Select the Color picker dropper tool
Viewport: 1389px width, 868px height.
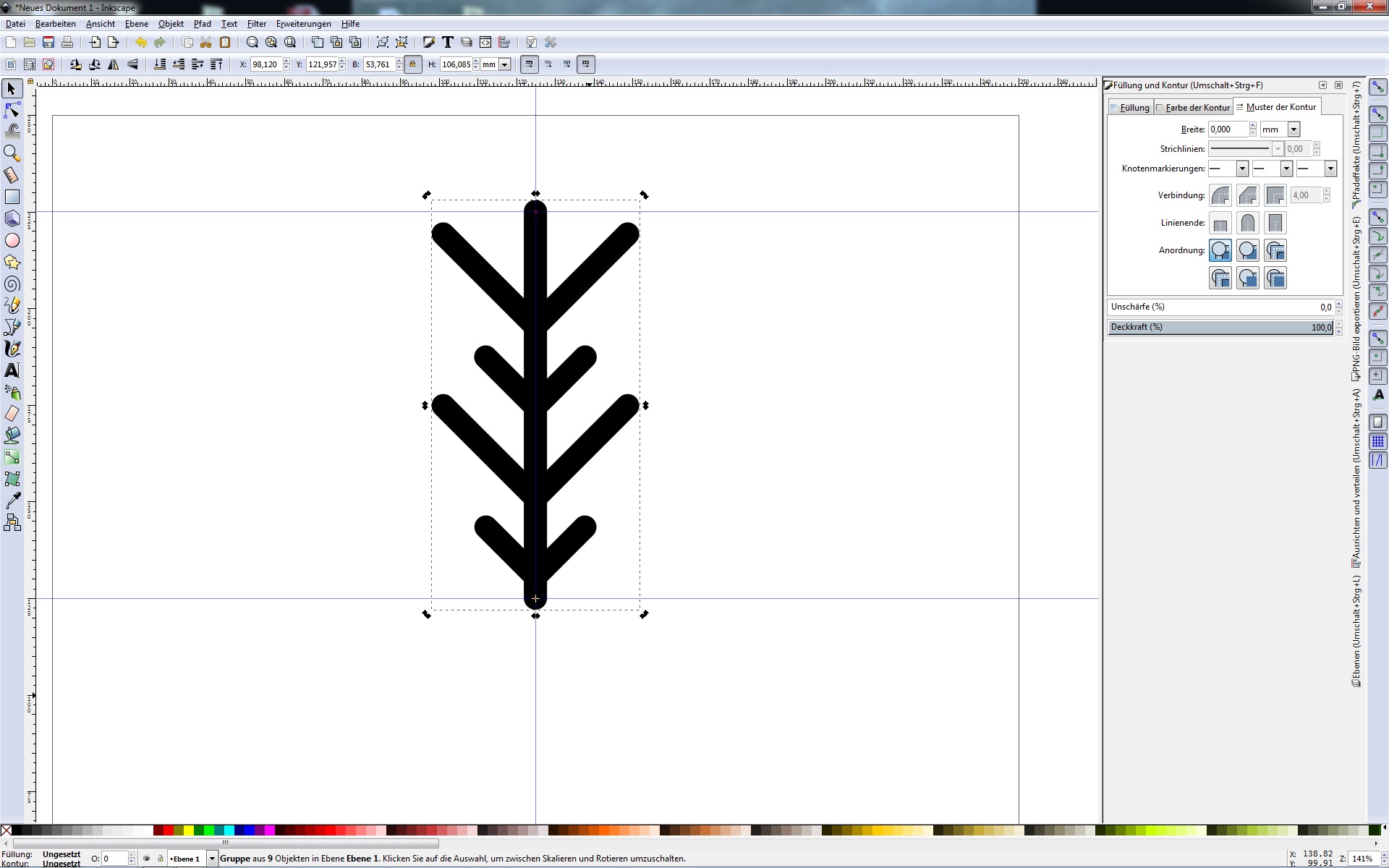[x=12, y=501]
